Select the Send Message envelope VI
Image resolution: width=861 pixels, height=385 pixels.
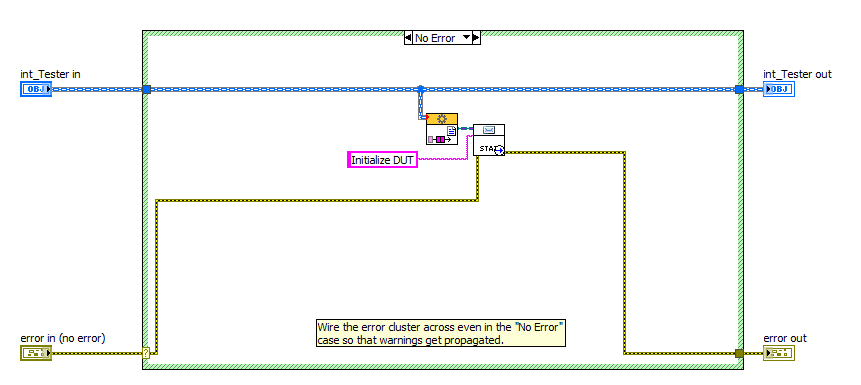pos(489,140)
